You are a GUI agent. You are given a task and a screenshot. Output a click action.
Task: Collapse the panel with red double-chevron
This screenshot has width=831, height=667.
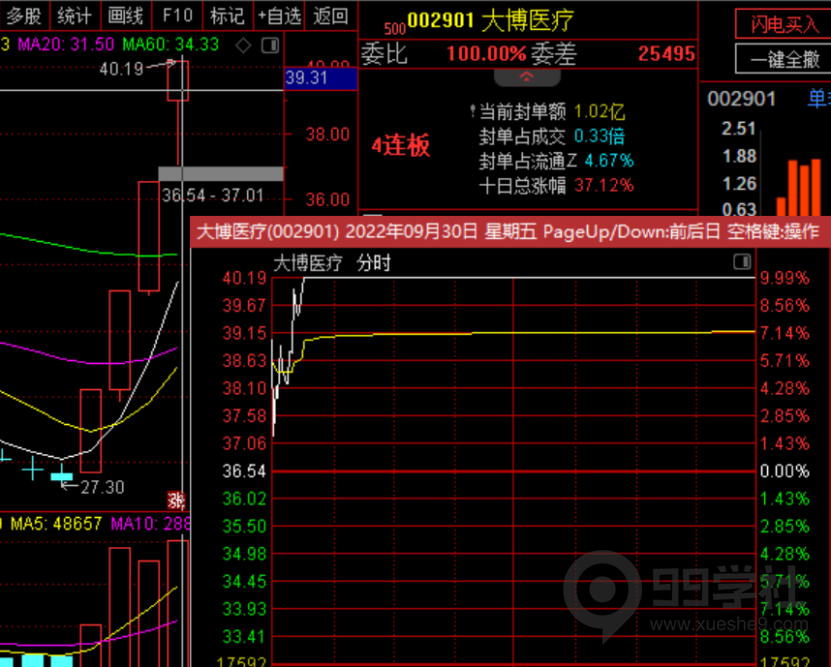pyautogui.click(x=527, y=77)
